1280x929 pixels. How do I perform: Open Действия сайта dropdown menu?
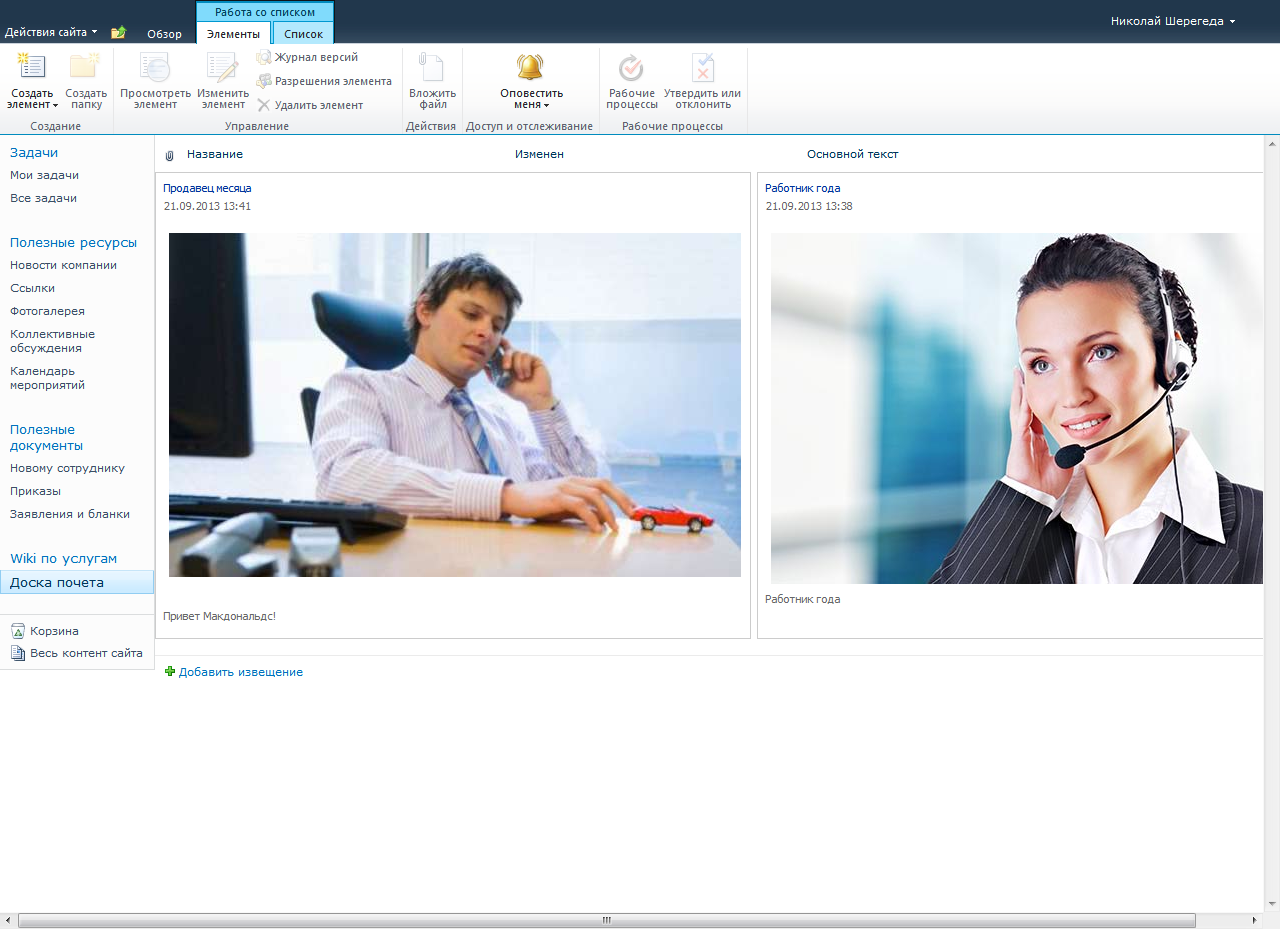52,32
